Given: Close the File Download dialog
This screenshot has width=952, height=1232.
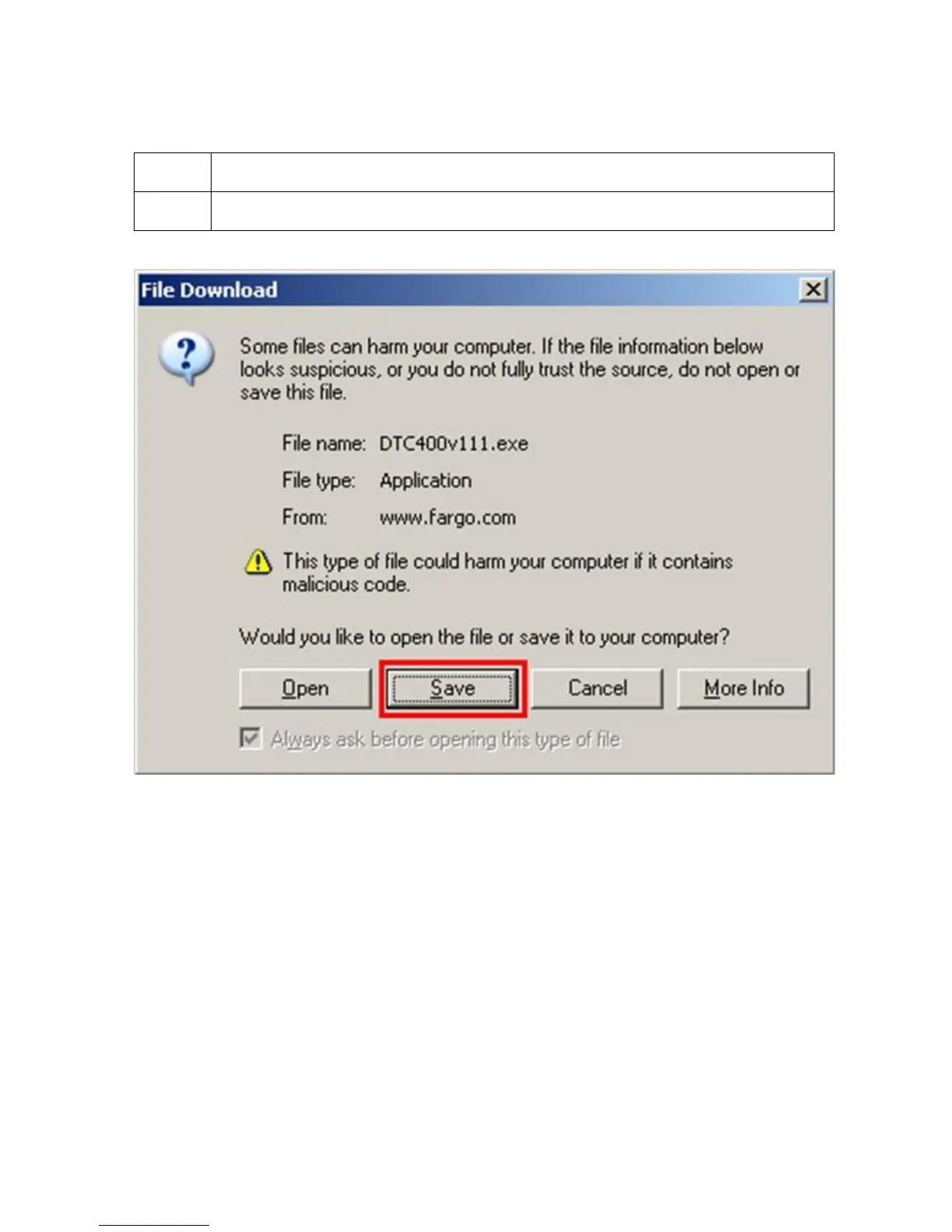Looking at the screenshot, I should coord(813,289).
